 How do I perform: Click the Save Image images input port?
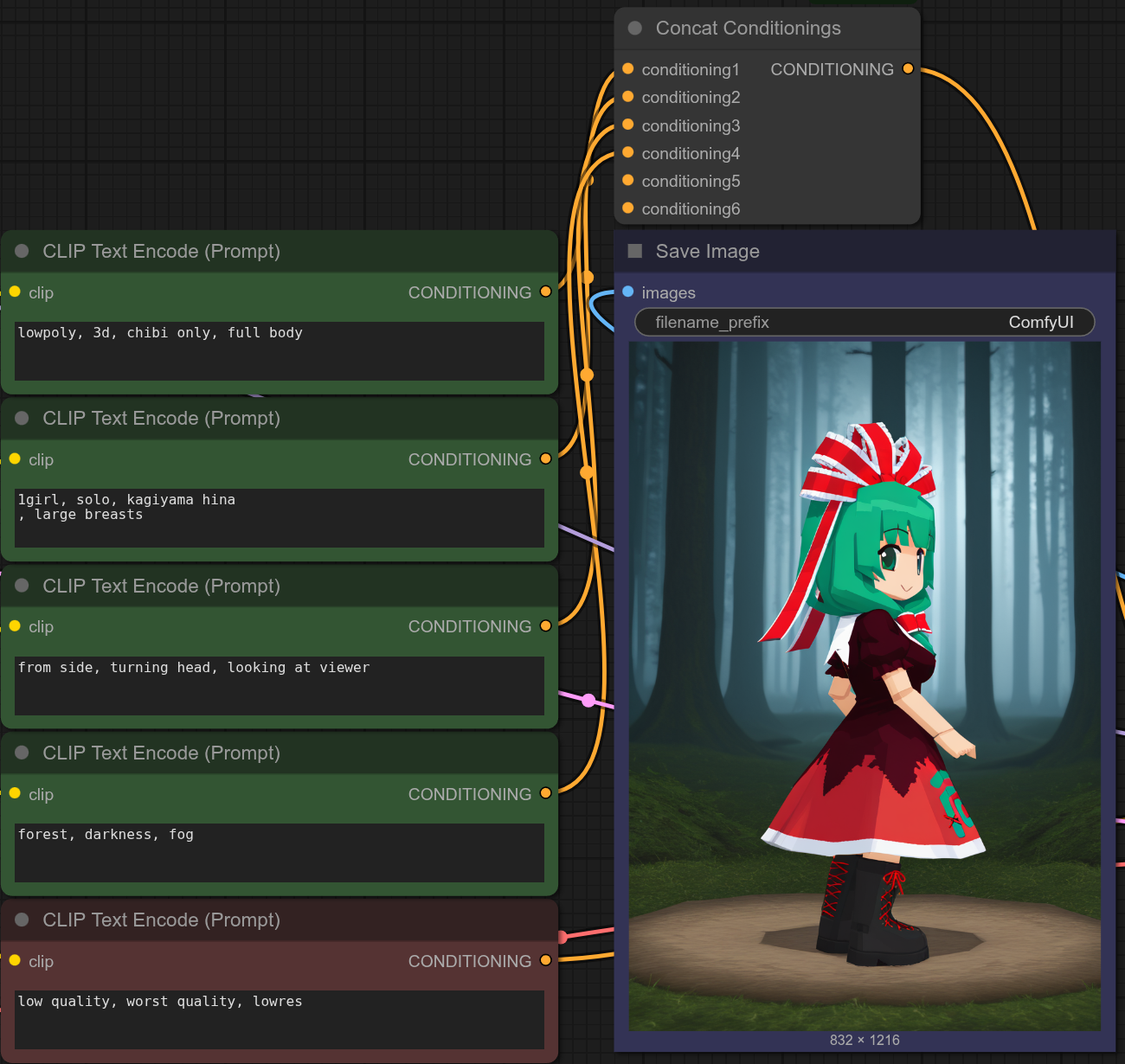pyautogui.click(x=628, y=292)
